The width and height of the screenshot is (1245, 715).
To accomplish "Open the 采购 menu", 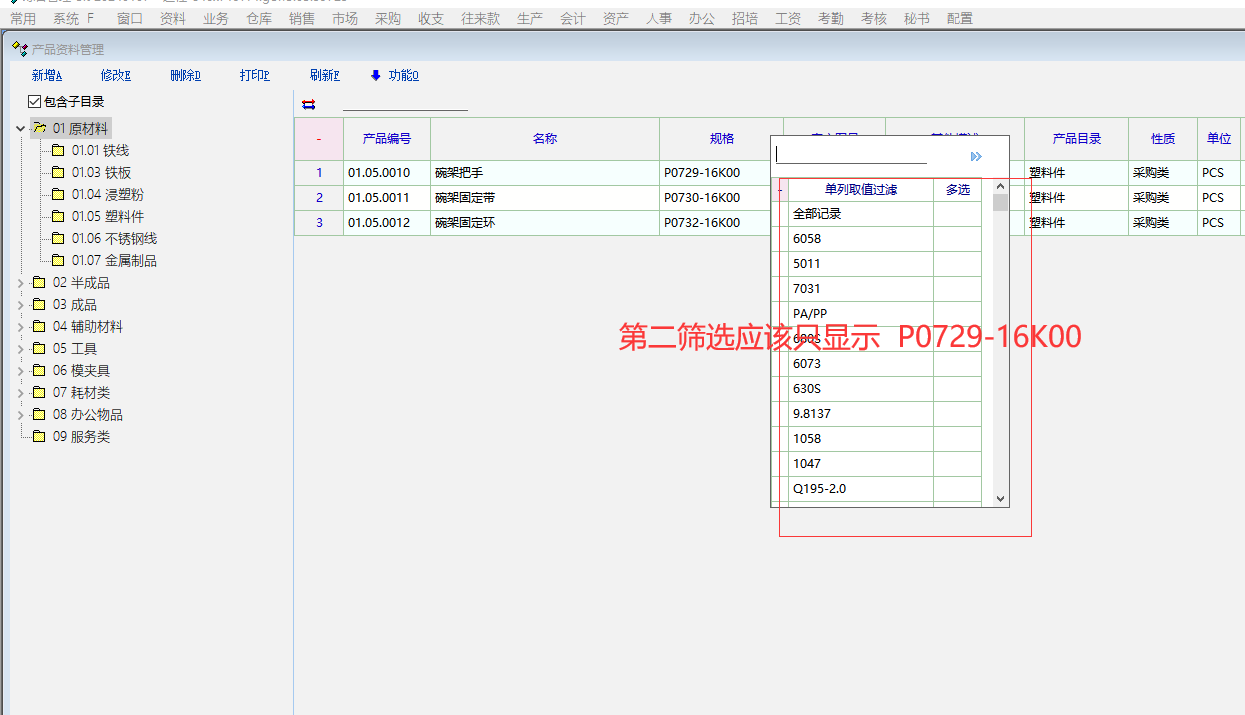I will coord(387,18).
